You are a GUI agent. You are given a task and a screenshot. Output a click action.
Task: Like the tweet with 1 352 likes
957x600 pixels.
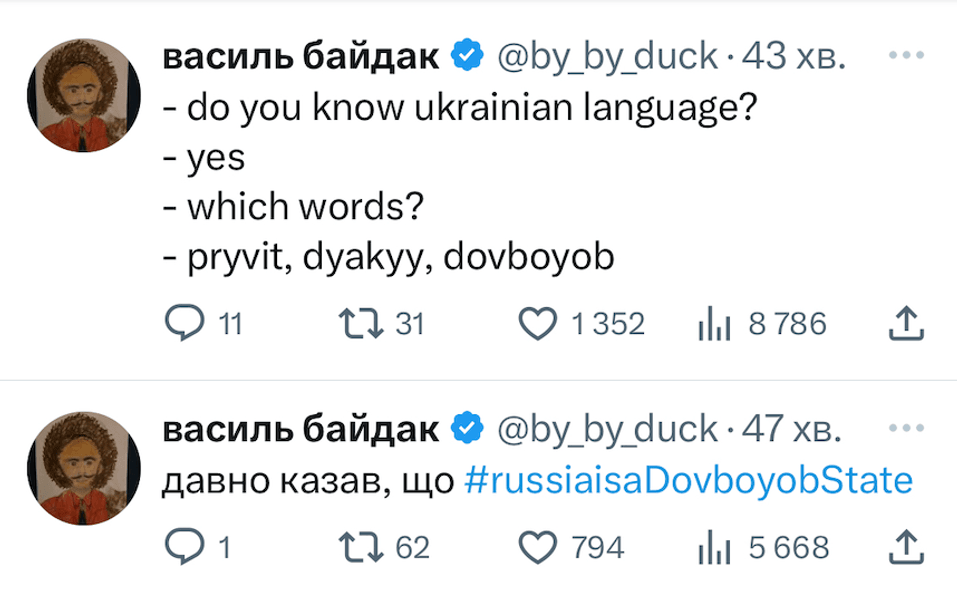[x=540, y=323]
